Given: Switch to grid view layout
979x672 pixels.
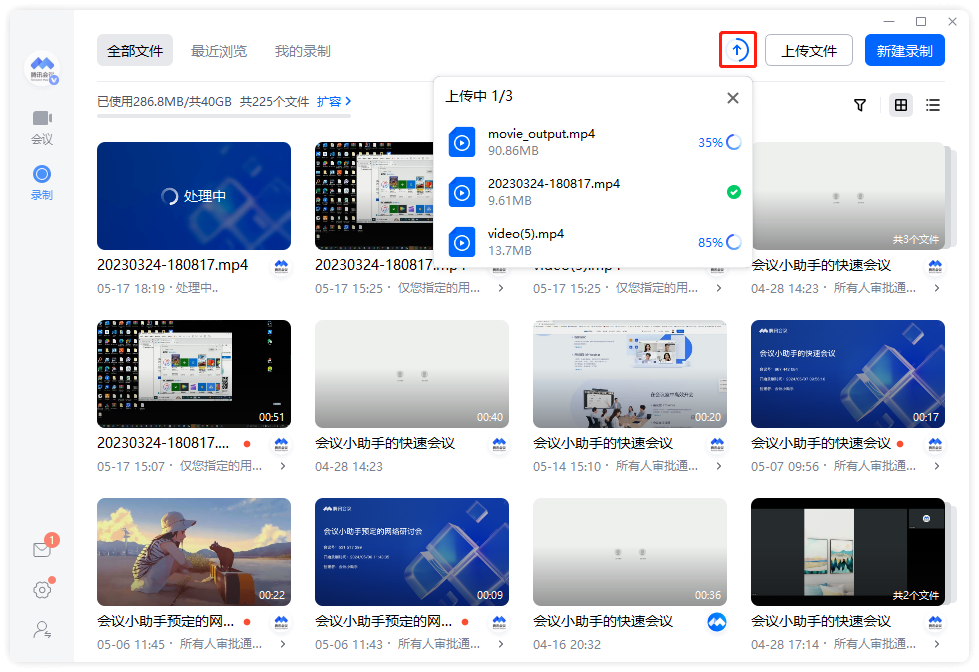Looking at the screenshot, I should (x=901, y=105).
